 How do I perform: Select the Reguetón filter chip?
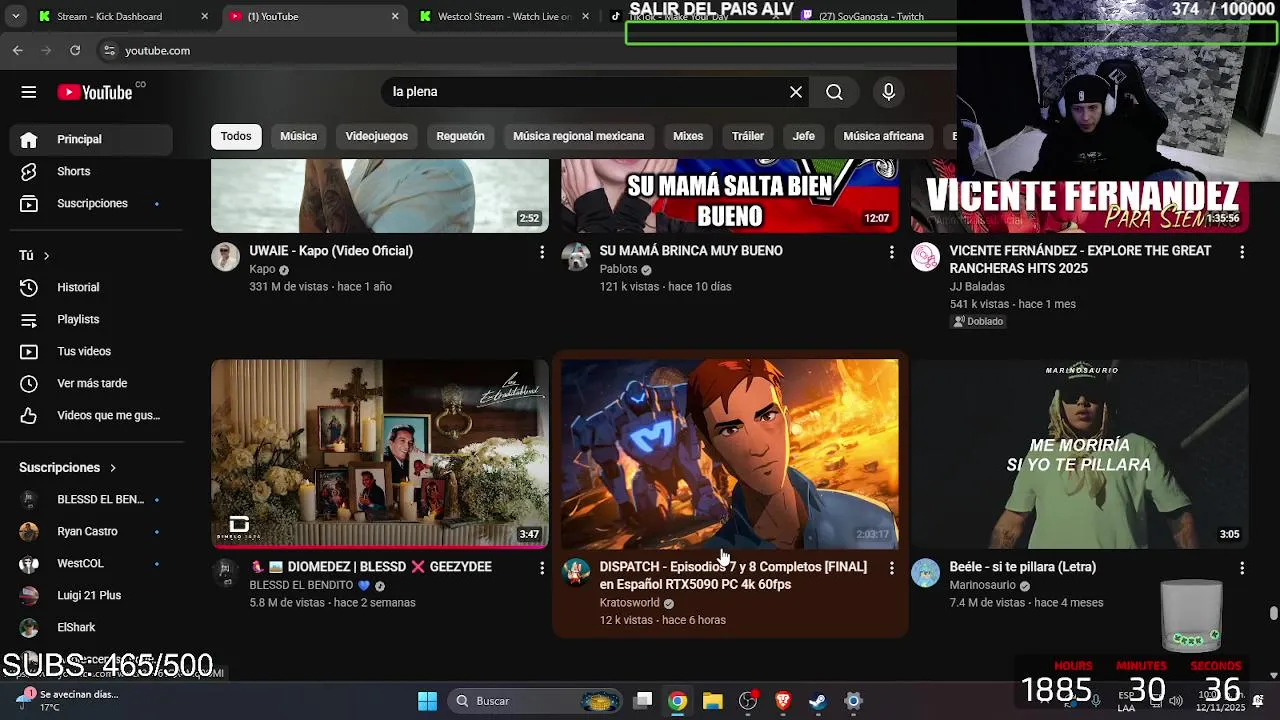click(x=460, y=136)
